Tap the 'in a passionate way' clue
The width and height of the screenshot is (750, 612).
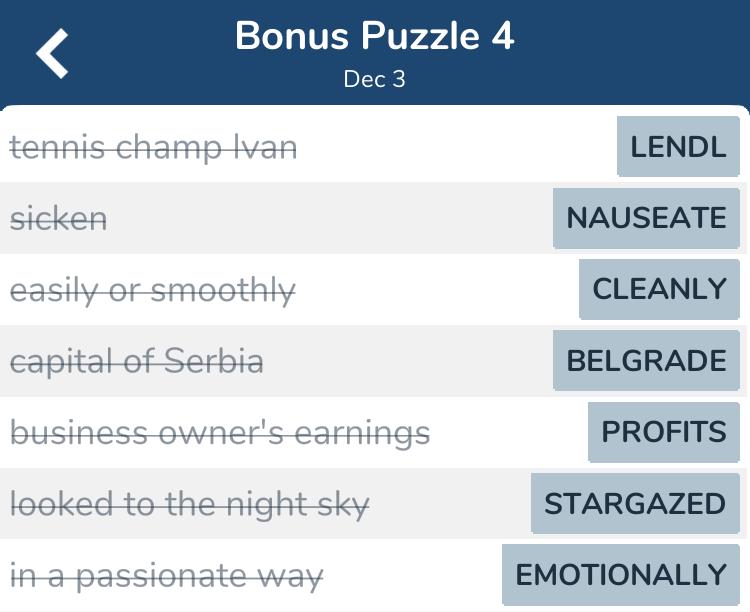click(x=166, y=576)
